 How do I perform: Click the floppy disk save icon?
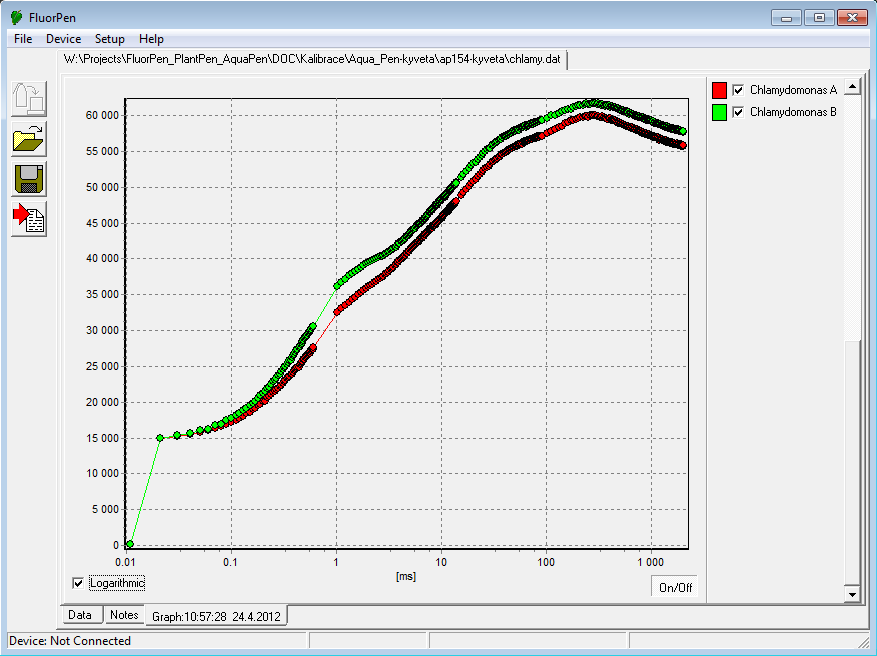click(29, 179)
